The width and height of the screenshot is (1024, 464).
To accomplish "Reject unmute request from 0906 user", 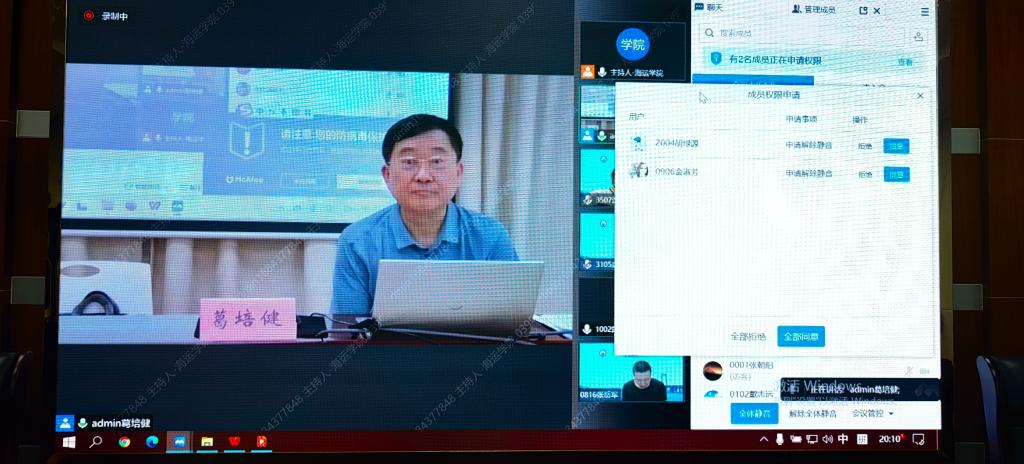I will (864, 174).
